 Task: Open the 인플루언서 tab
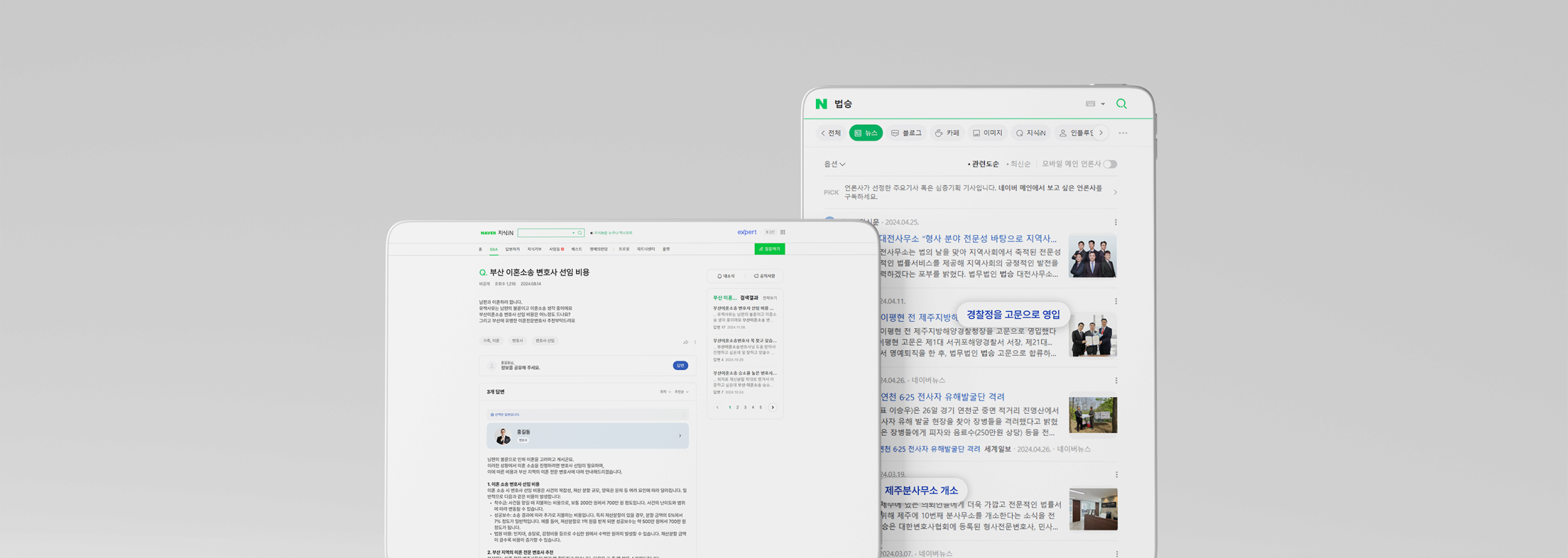point(1076,133)
